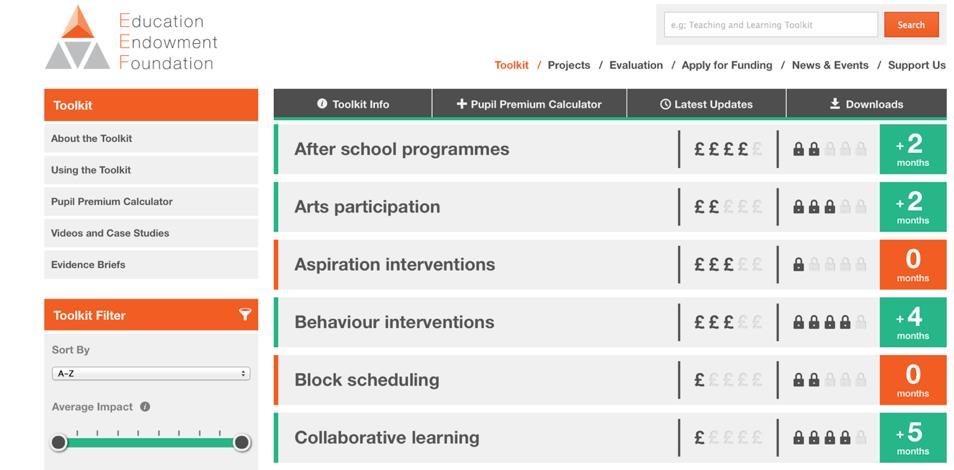
Task: Go to Apply for Funding page
Action: 727,65
